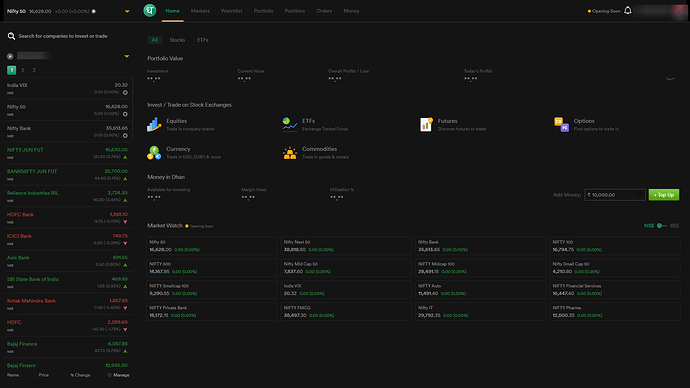Click up arrow on Axis Bank row
The image size is (690, 388).
[125, 265]
